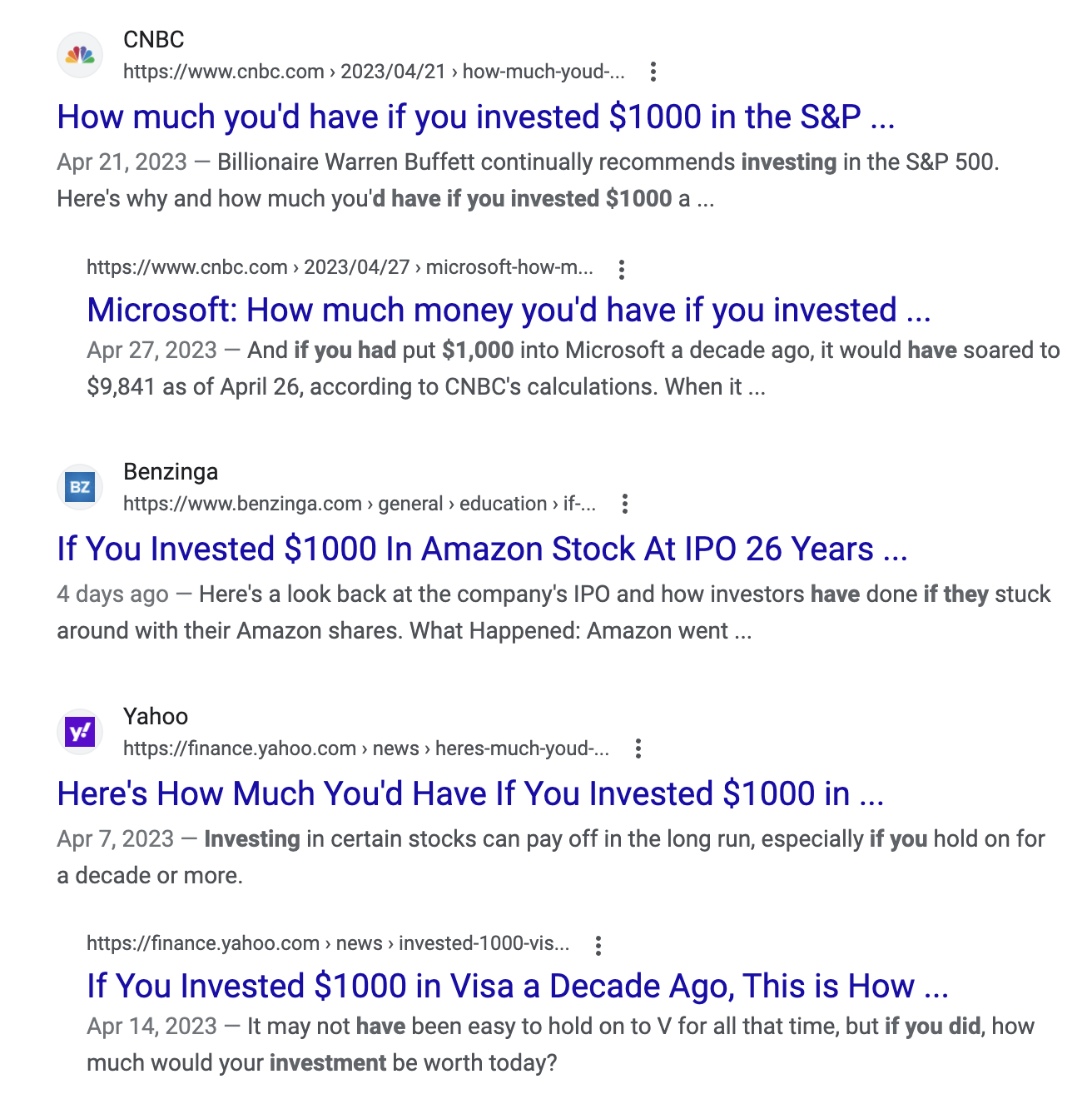The image size is (1092, 1104).
Task: Click the benzinga.com general education URL
Action: (359, 504)
